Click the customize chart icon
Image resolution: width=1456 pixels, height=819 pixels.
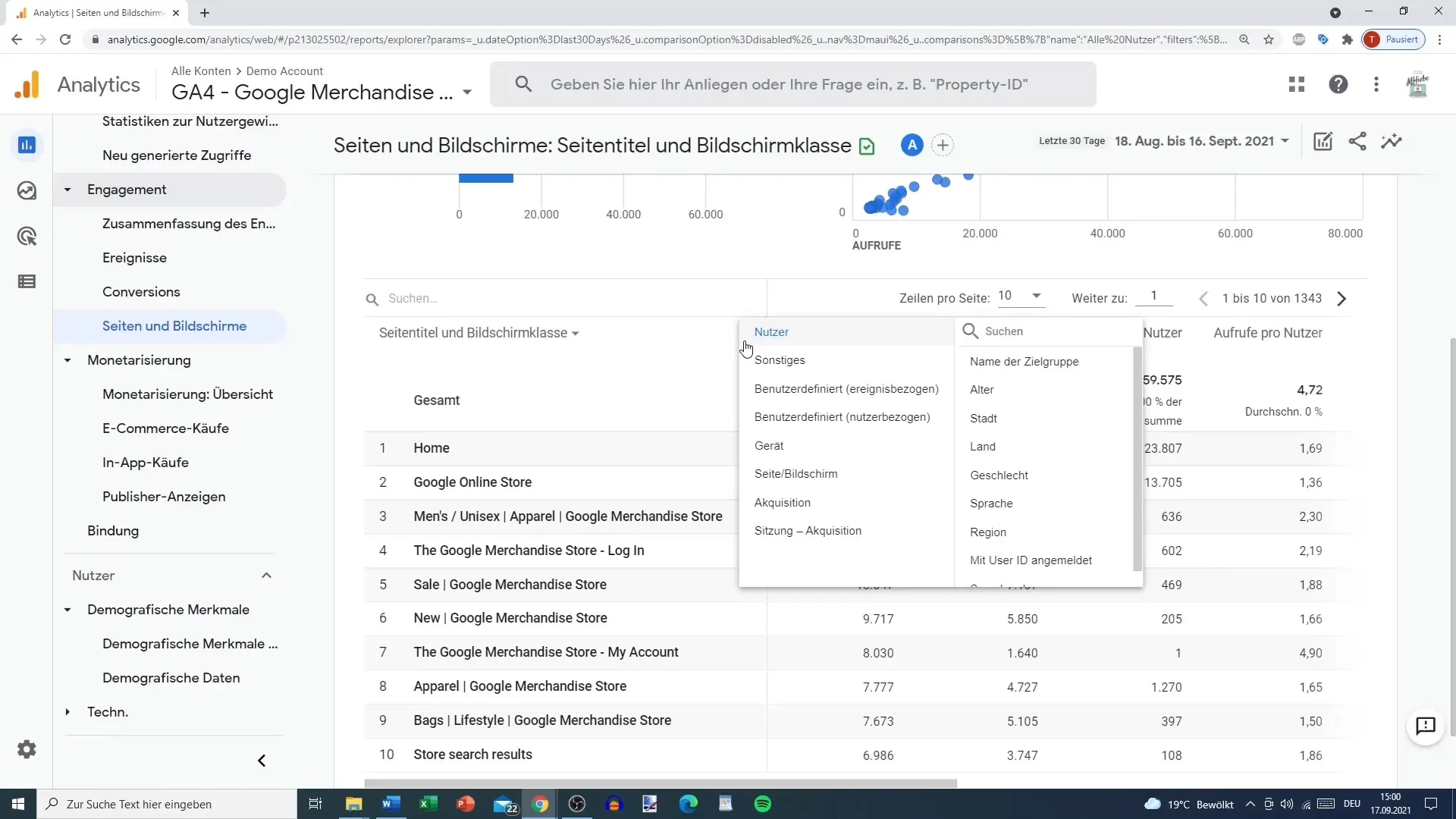(x=1324, y=141)
